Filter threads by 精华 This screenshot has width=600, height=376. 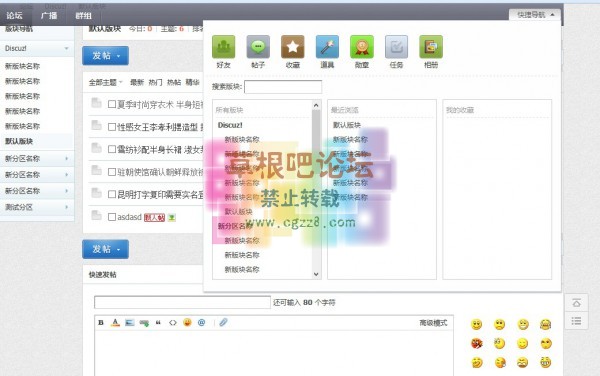pos(192,82)
